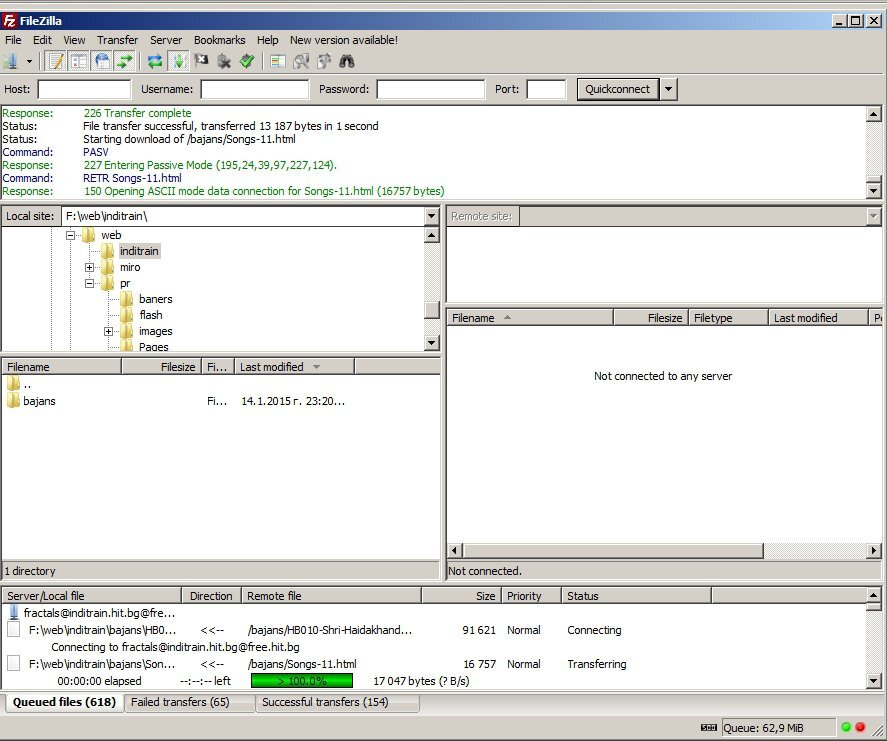Toggle directory comparison
The width and height of the screenshot is (887, 741).
[301, 61]
